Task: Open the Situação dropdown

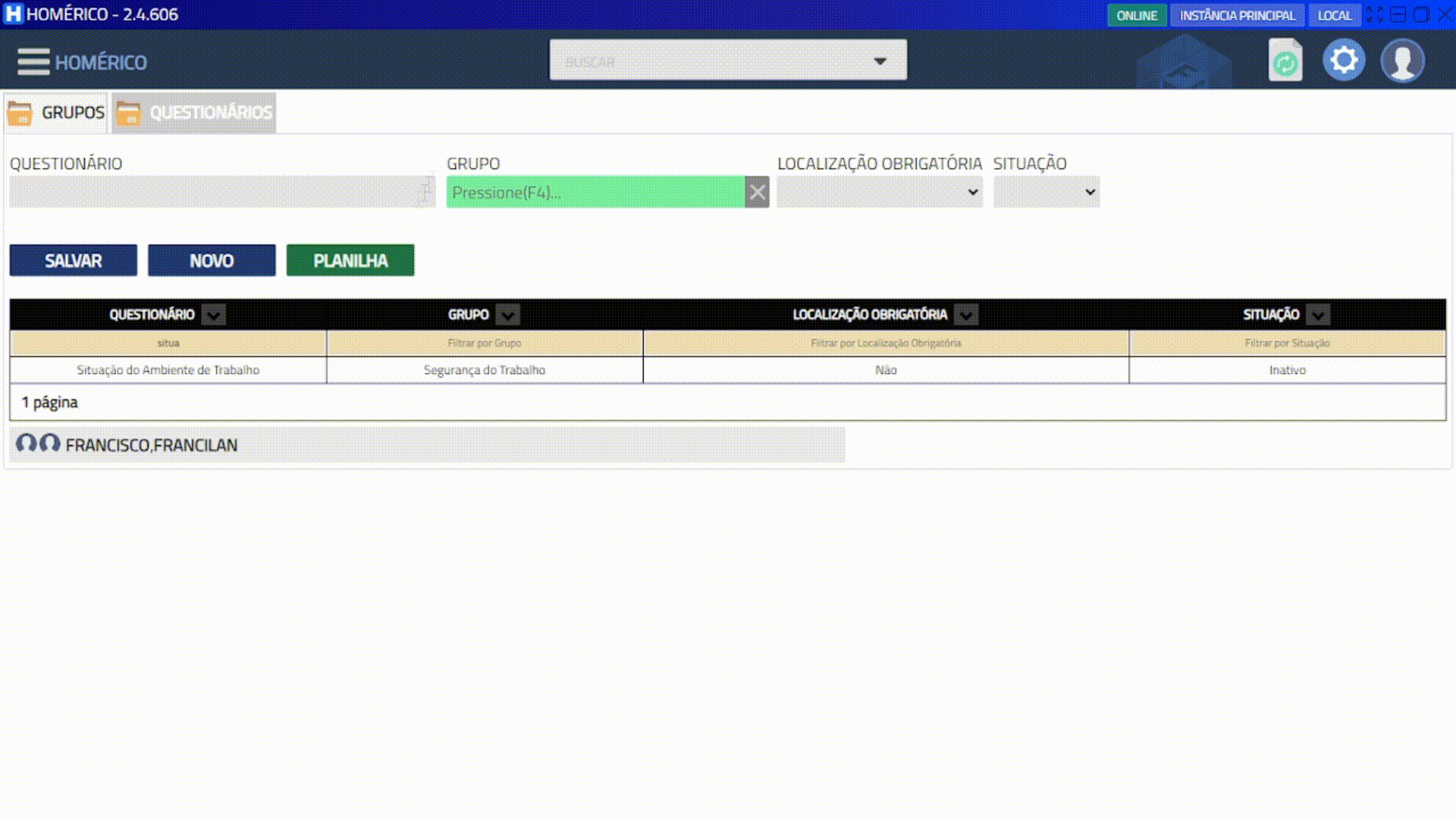Action: click(x=1046, y=193)
